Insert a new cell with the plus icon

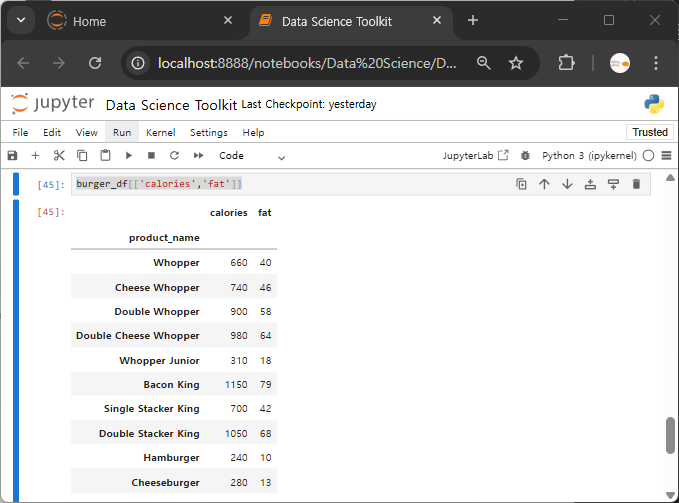36,155
